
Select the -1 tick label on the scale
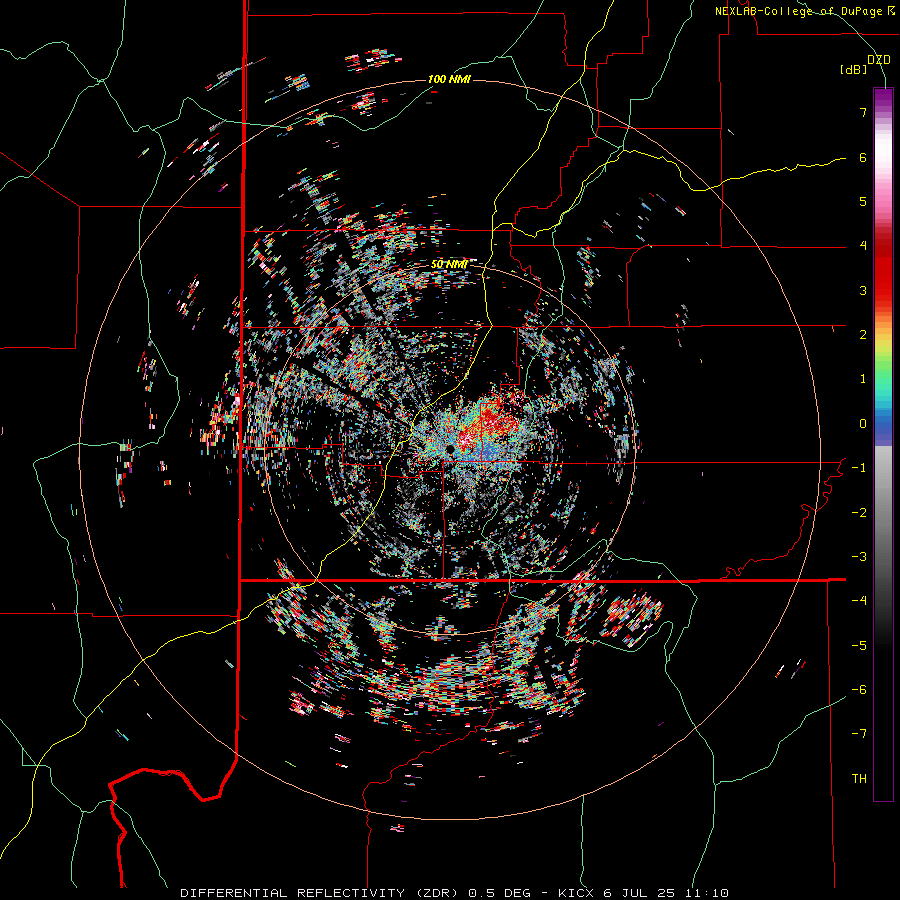(859, 468)
